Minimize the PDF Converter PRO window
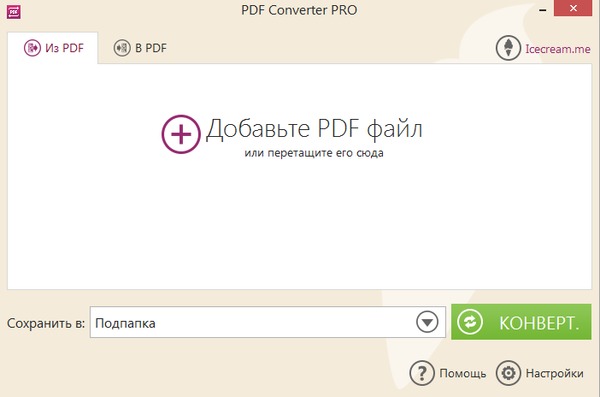This screenshot has width=600, height=397. click(x=543, y=10)
